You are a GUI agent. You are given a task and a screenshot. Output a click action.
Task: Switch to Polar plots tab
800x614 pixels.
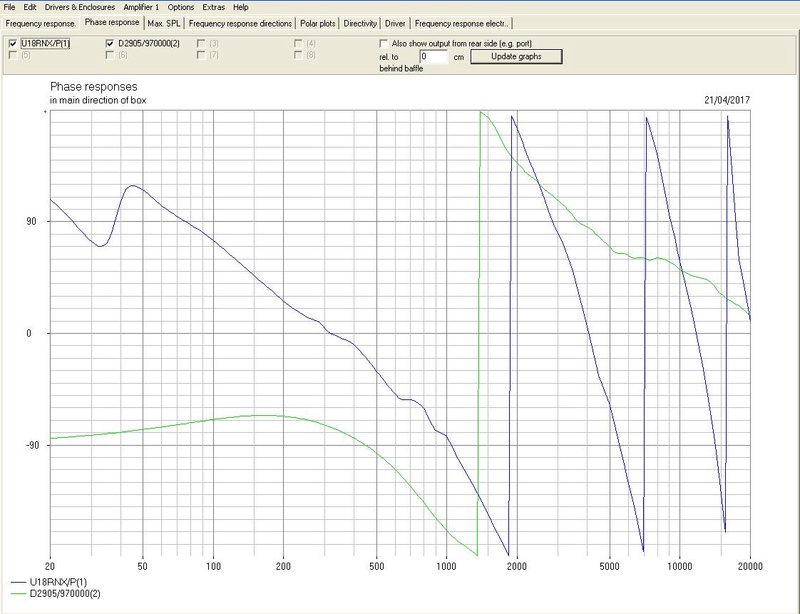(x=317, y=23)
